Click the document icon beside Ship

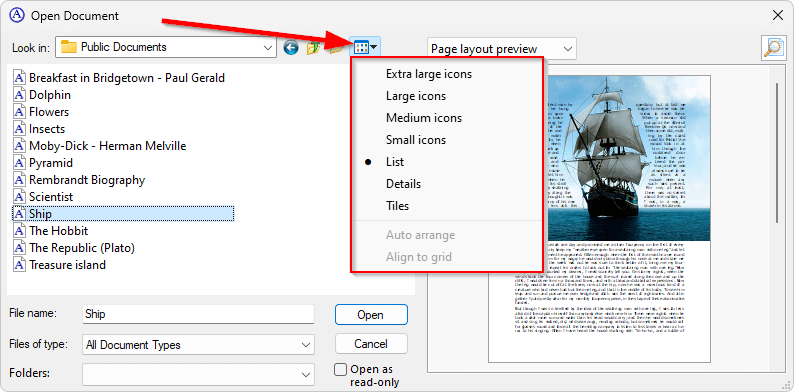pos(19,214)
